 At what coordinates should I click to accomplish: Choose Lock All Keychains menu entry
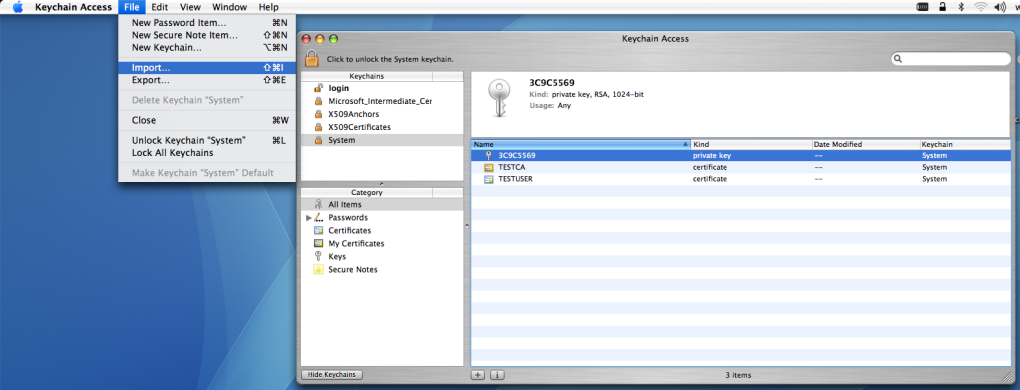[207, 153]
